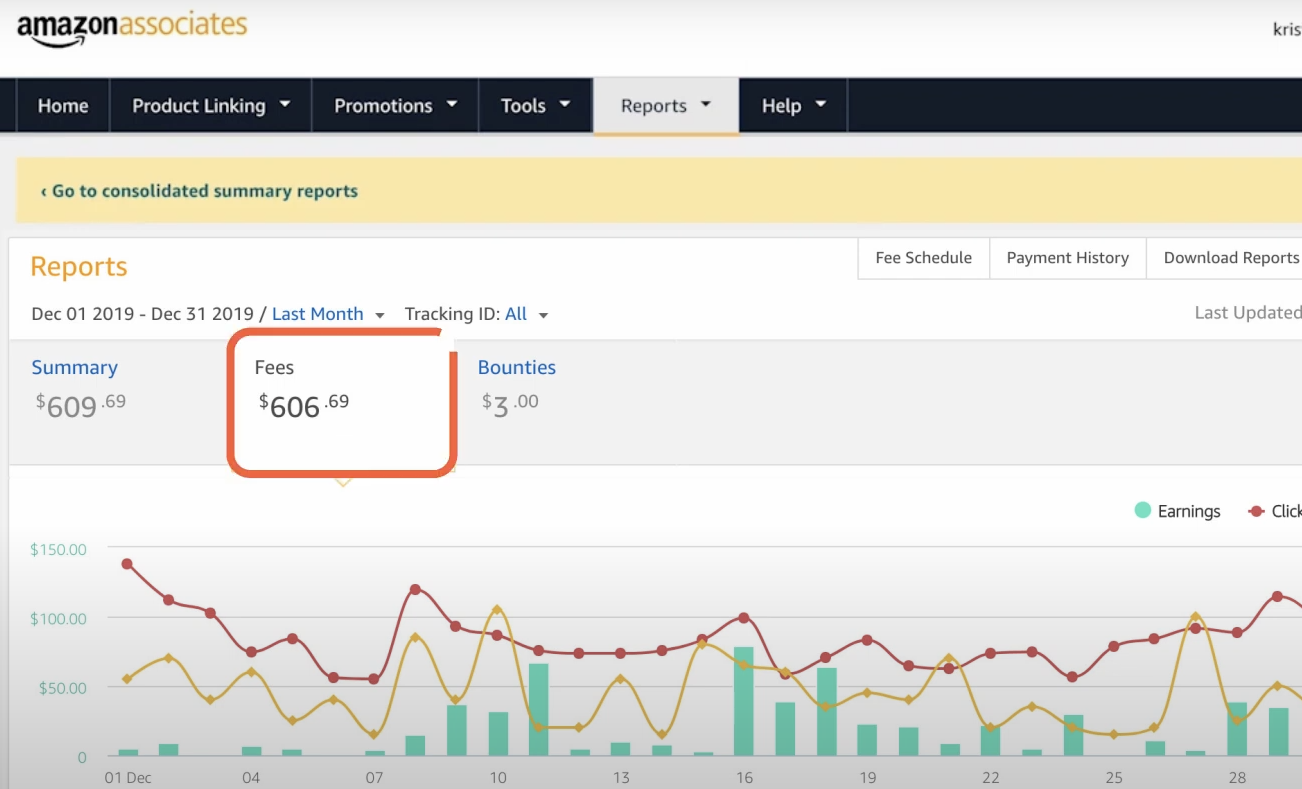Switch to the Summary tab
The image size is (1302, 789).
click(x=74, y=367)
